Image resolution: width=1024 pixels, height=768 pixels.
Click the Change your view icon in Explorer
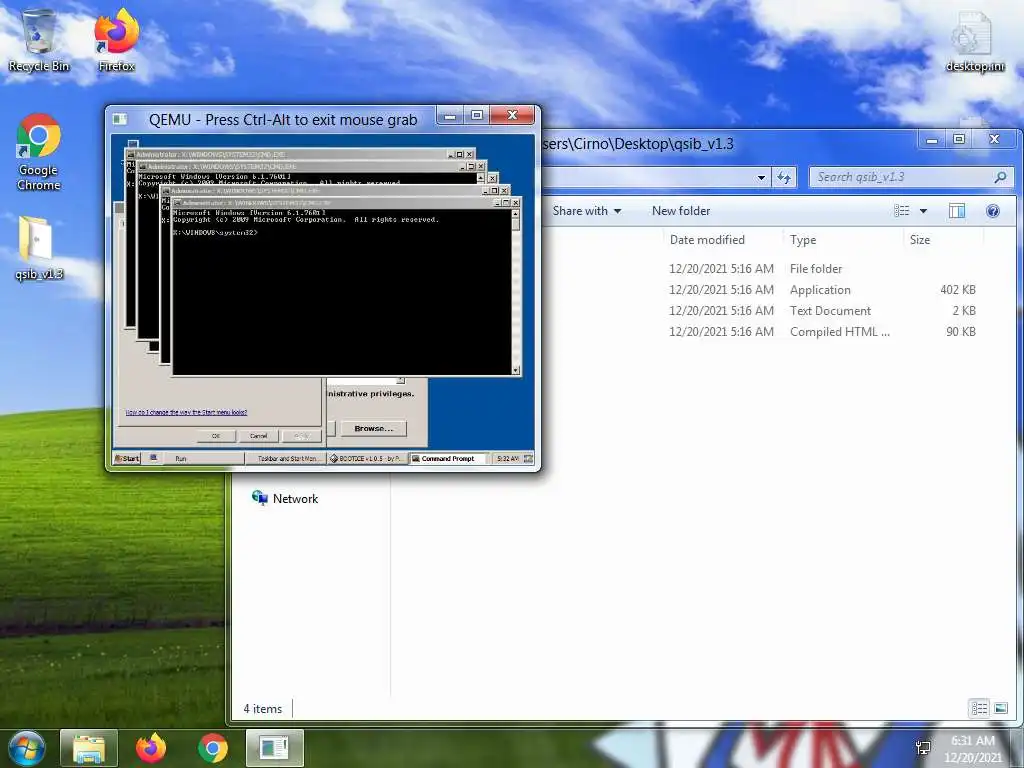click(x=902, y=210)
